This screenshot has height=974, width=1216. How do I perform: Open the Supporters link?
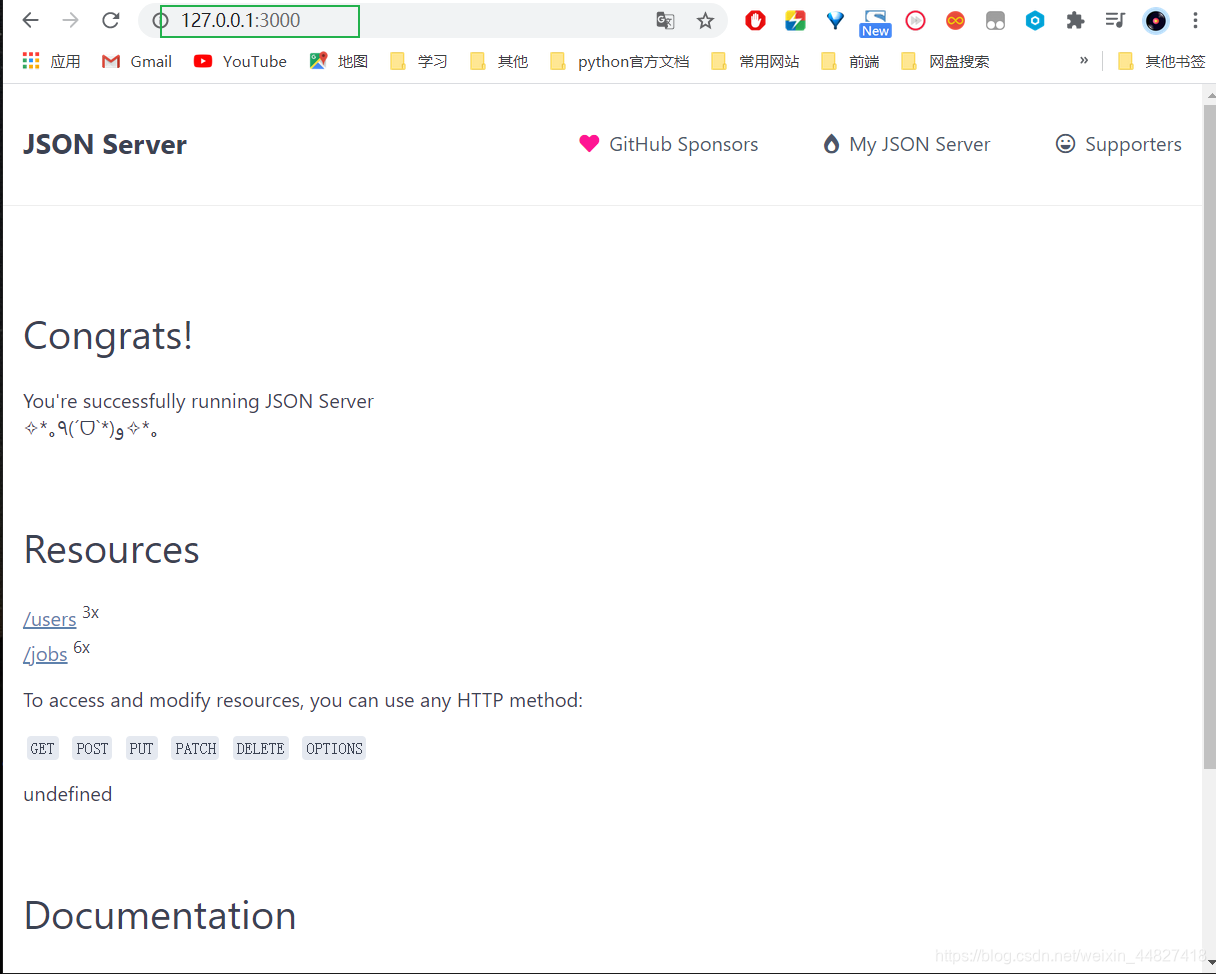(1118, 144)
